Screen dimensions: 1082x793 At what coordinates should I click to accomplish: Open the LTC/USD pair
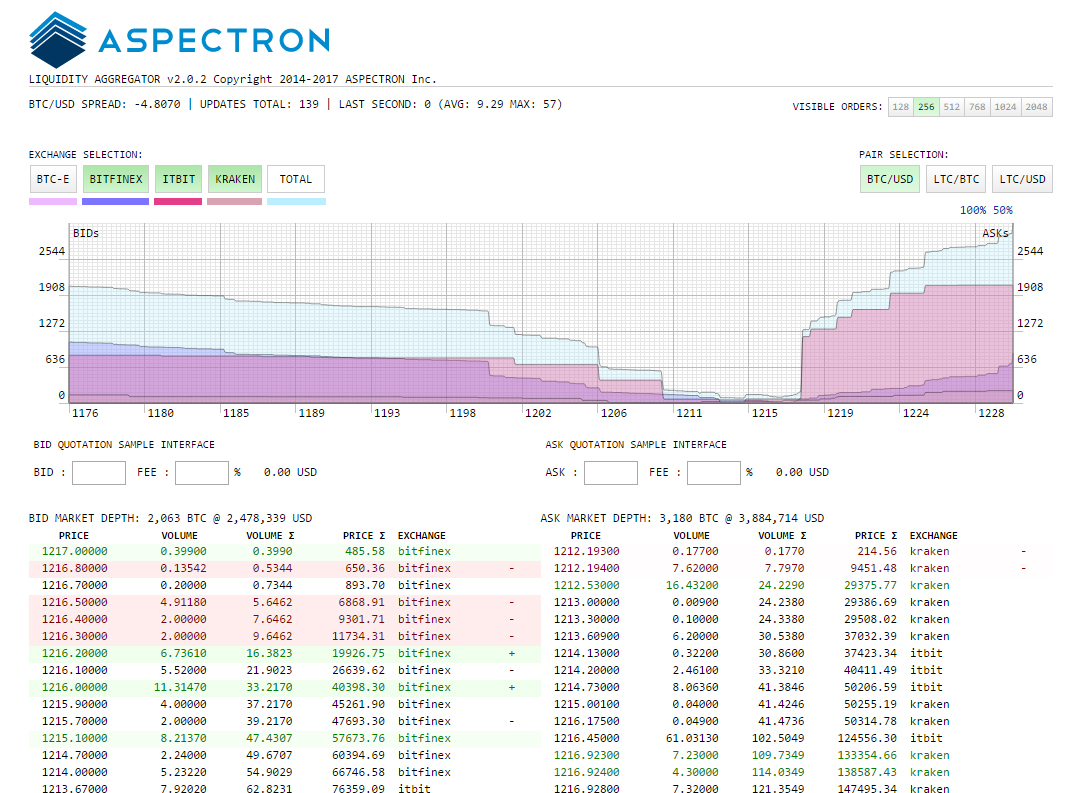(x=1023, y=179)
